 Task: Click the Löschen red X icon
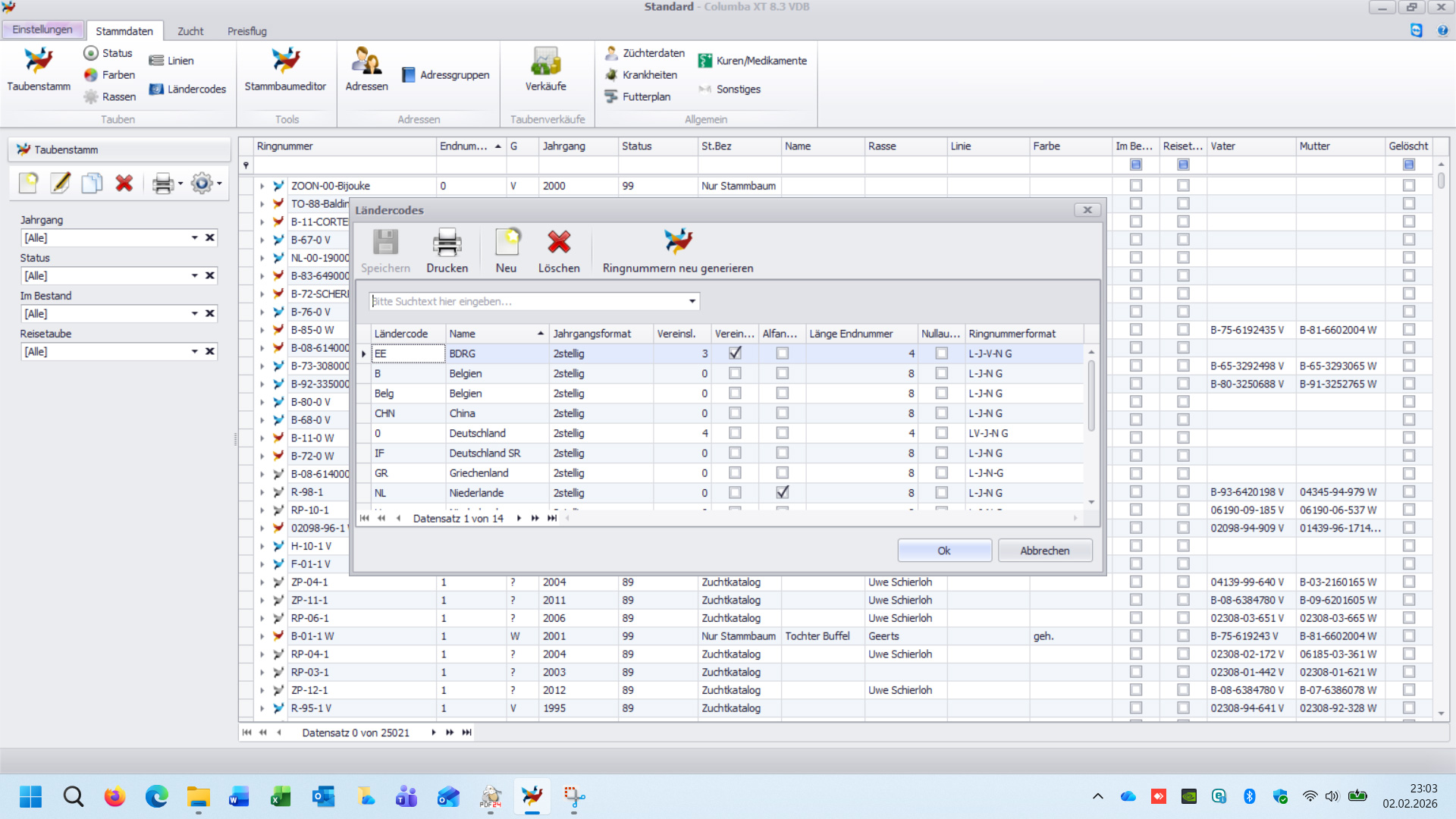pos(559,243)
